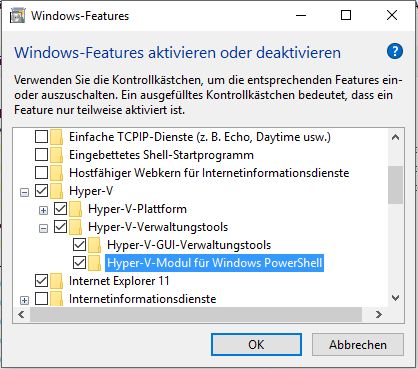418x369 pixels.
Task: Maximize the Windows-Features window
Action: pos(346,15)
